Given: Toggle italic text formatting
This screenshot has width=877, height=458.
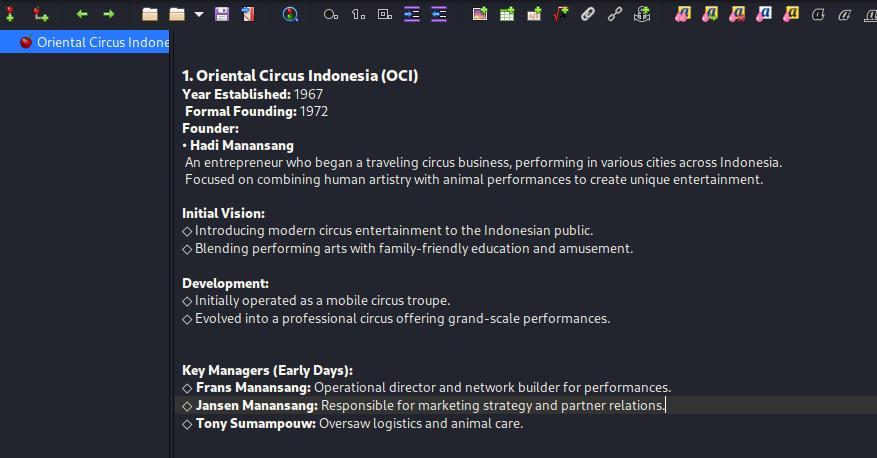Looking at the screenshot, I should 845,14.
